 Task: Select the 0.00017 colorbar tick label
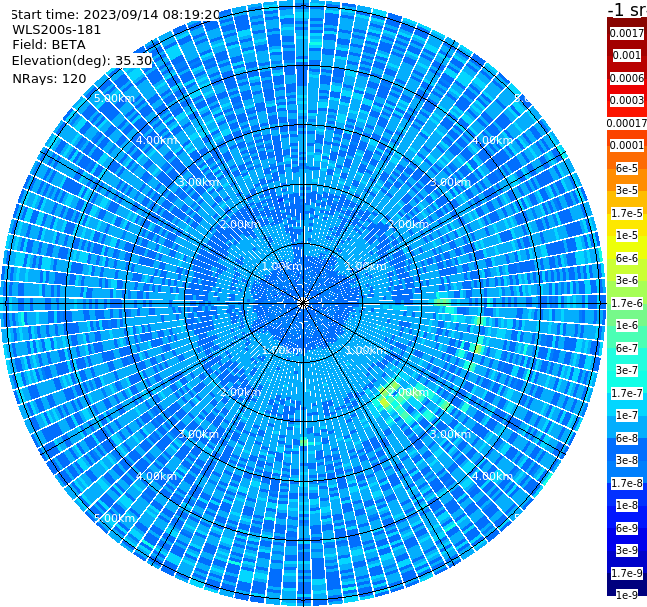click(627, 123)
